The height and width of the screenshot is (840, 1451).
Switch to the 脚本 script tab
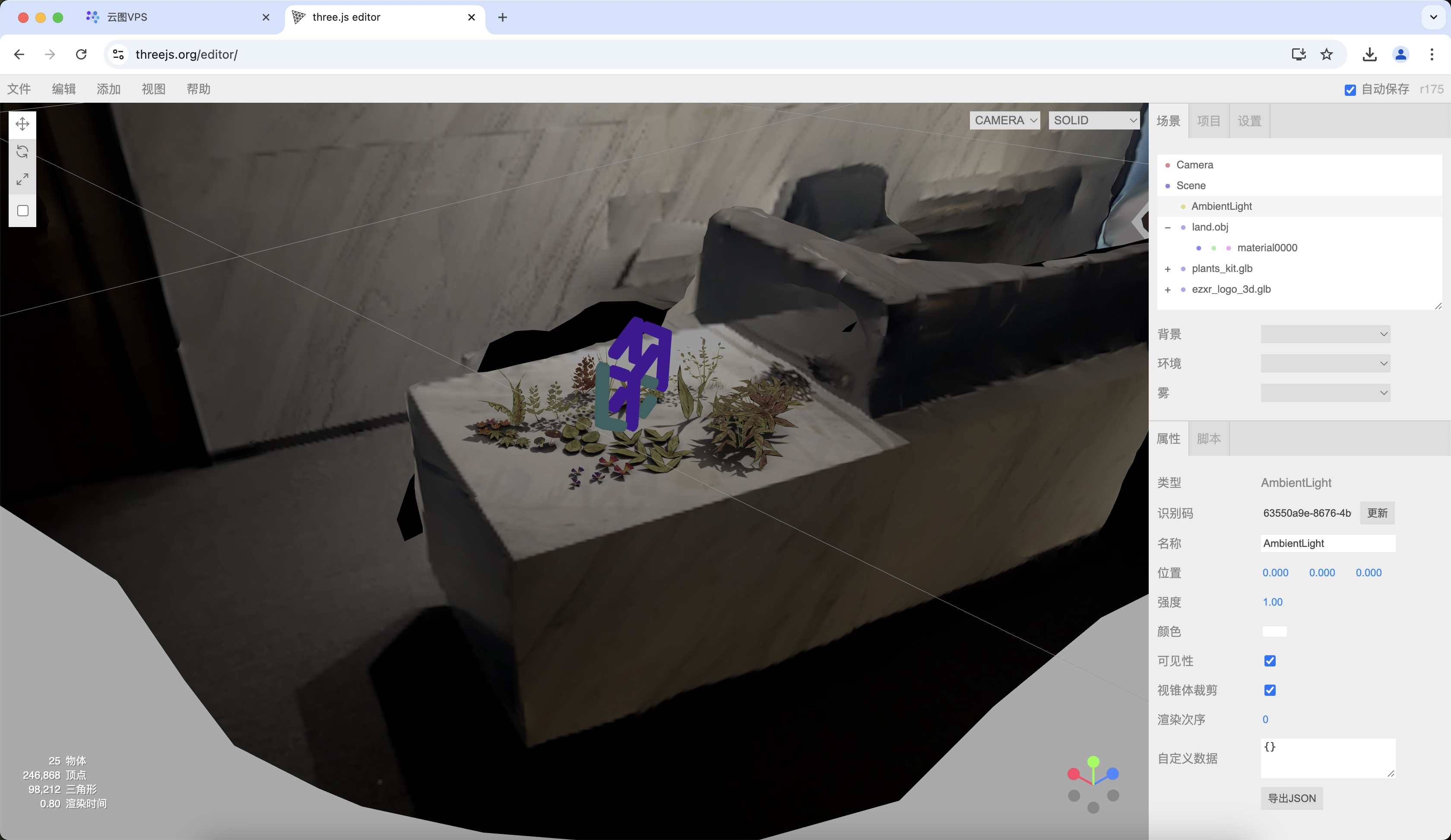pos(1209,439)
